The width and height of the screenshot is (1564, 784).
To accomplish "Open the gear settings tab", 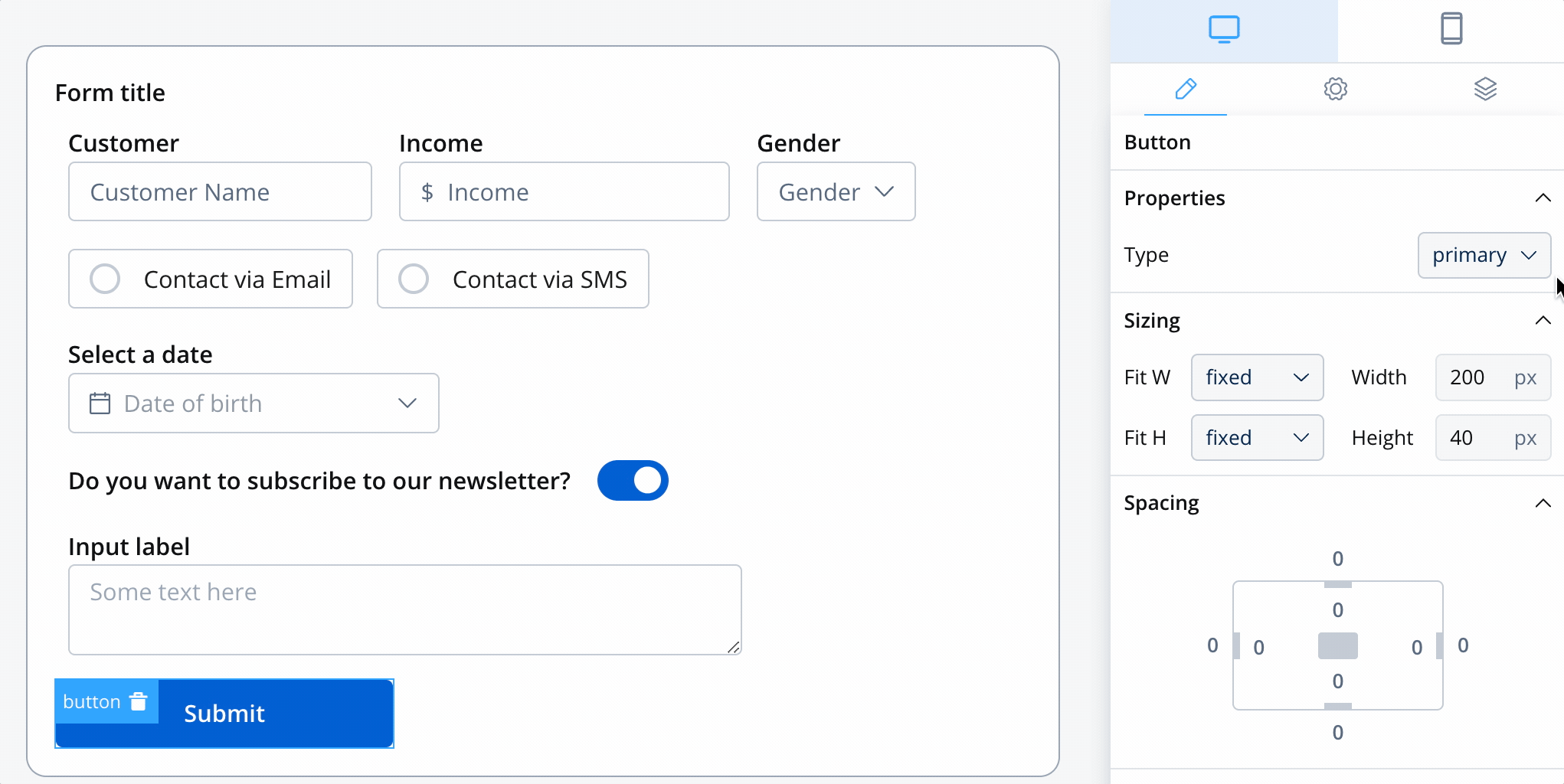I will pyautogui.click(x=1336, y=89).
